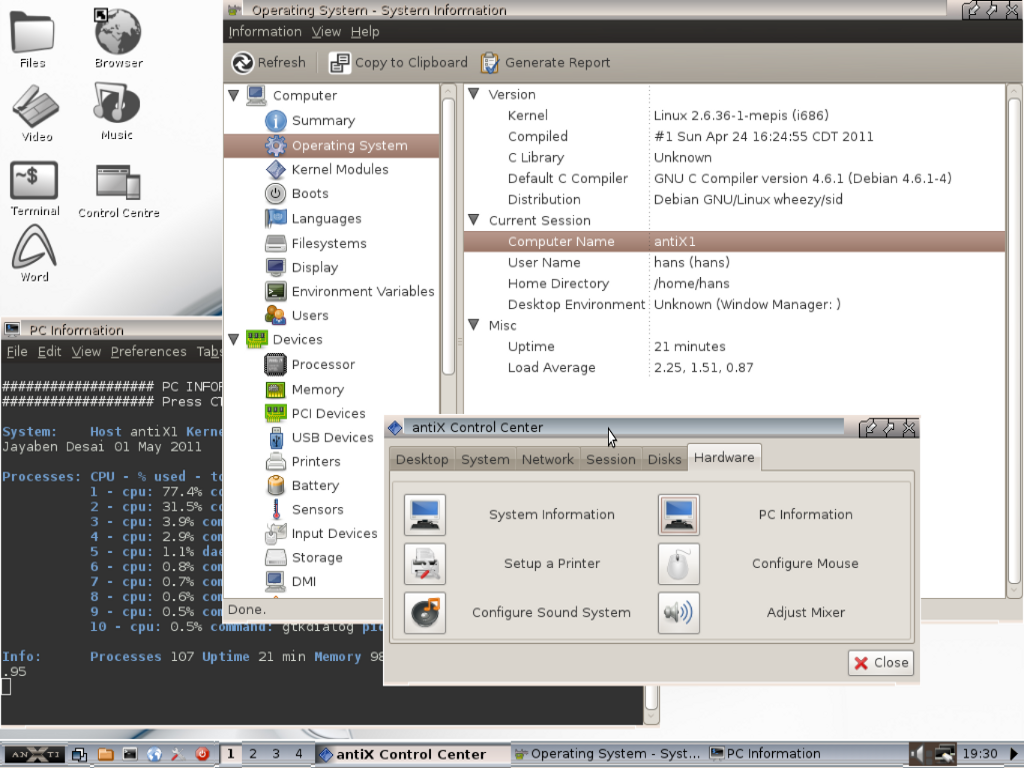Launch the Word desktop icon
Image resolution: width=1024 pixels, height=768 pixels.
[x=35, y=253]
